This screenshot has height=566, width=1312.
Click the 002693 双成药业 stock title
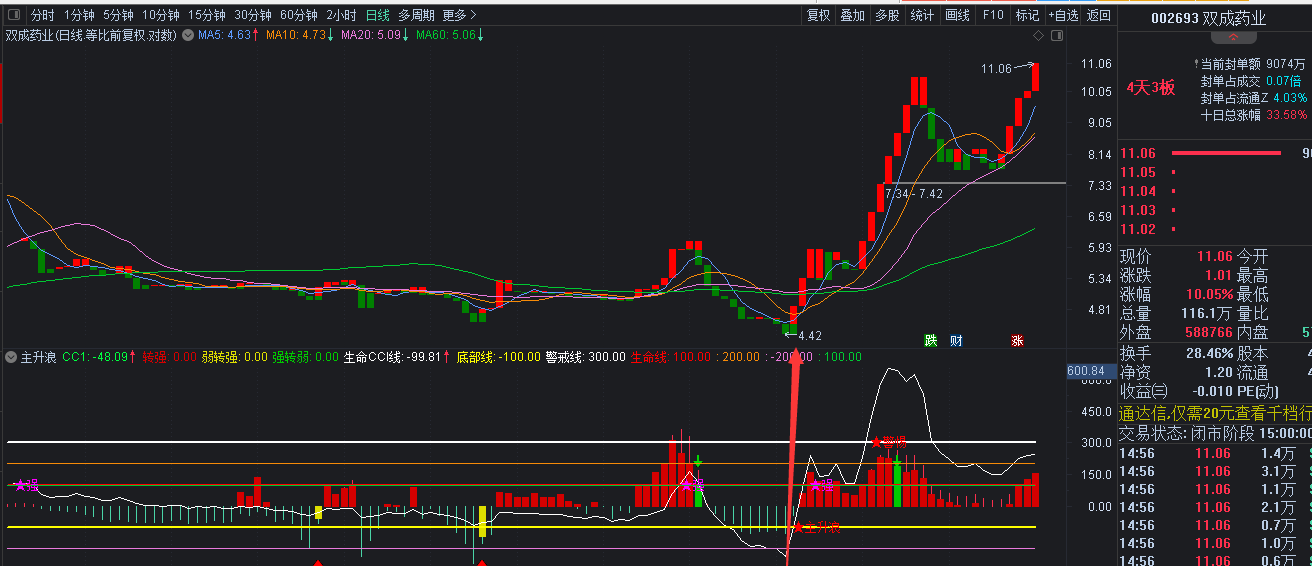(x=1208, y=18)
